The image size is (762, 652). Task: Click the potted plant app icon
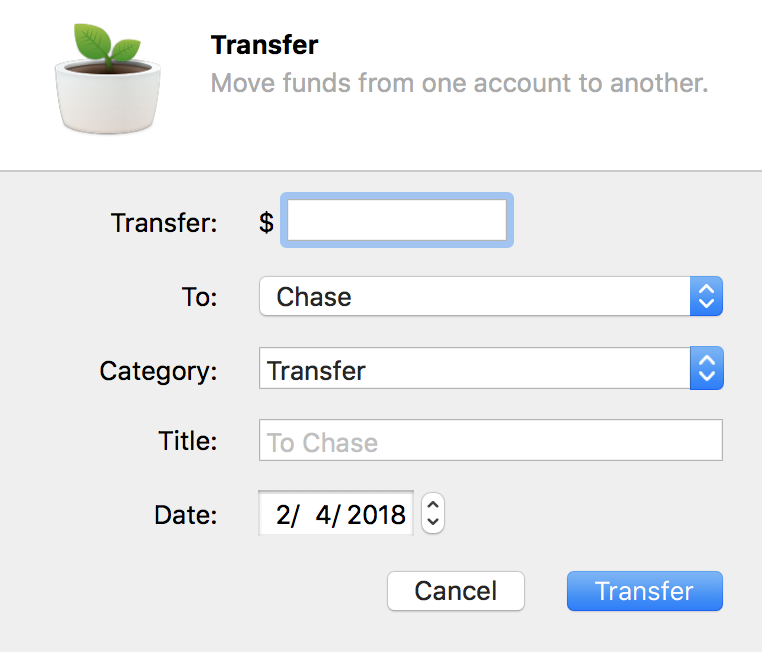[107, 78]
